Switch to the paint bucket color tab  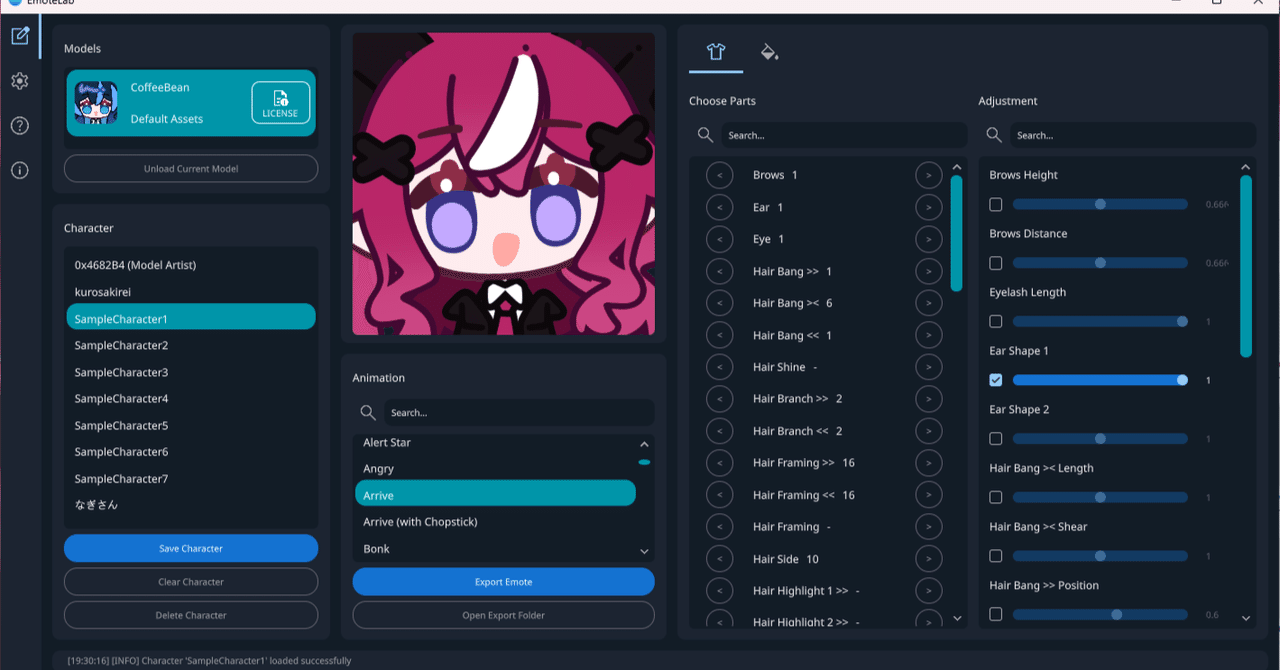[x=769, y=52]
